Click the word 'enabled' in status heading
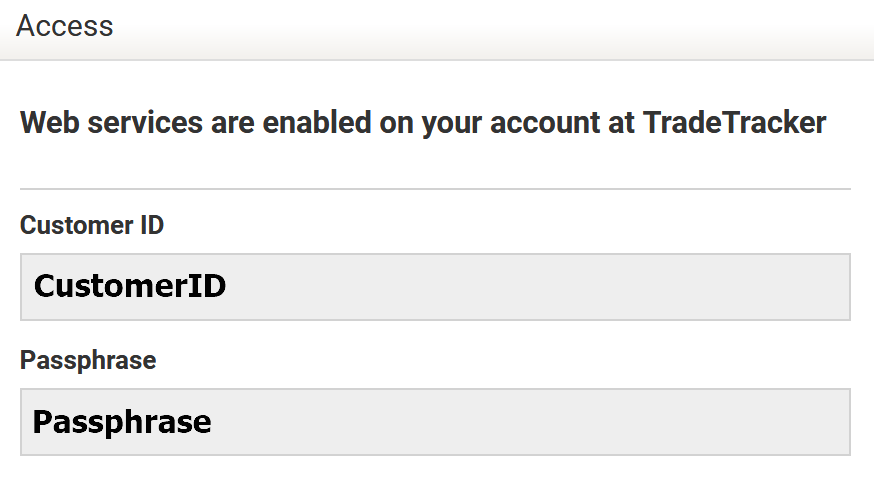 pos(317,122)
